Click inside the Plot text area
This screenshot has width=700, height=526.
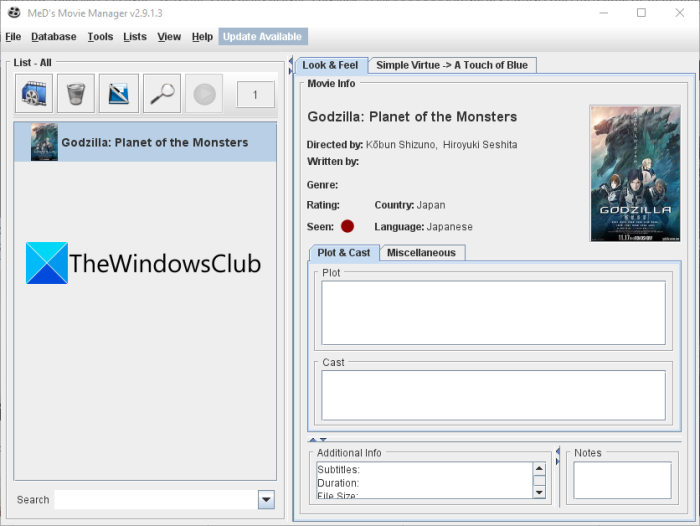point(493,313)
